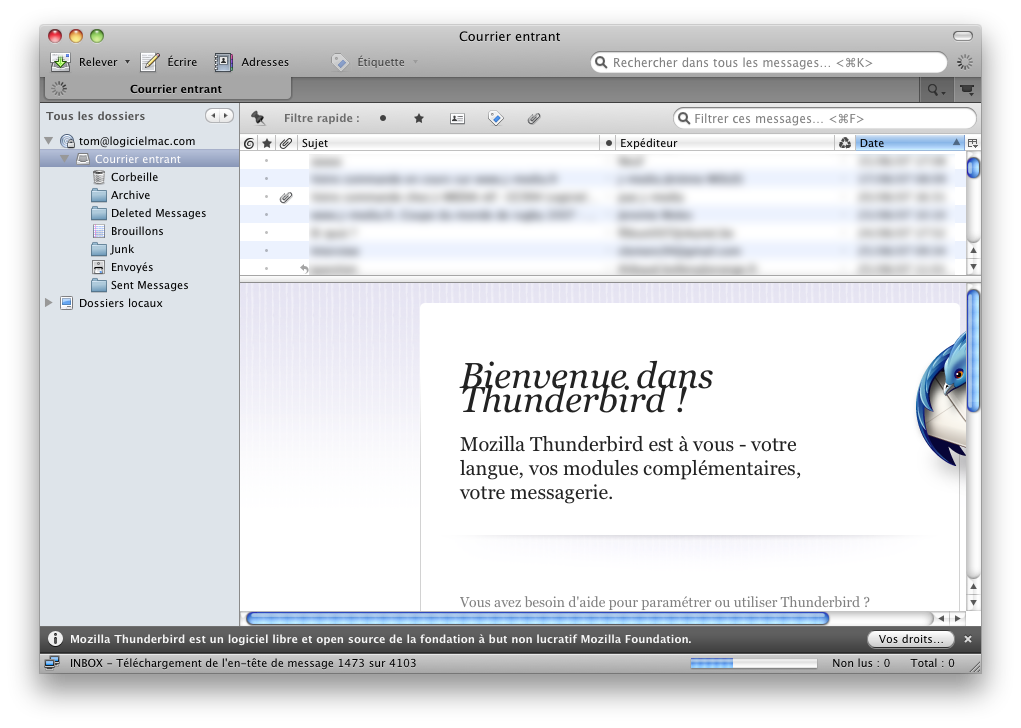Click the 'Tous les dossiers' folder pane header

[96, 116]
